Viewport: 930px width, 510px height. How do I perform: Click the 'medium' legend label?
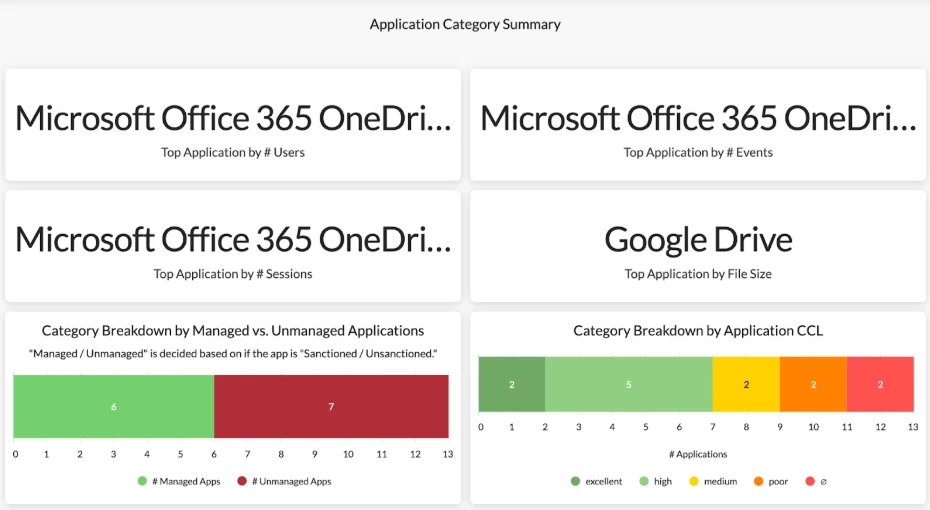point(721,482)
